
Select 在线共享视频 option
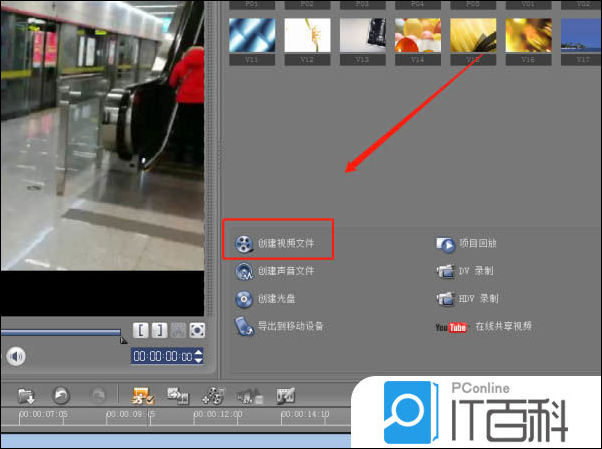pyautogui.click(x=504, y=326)
